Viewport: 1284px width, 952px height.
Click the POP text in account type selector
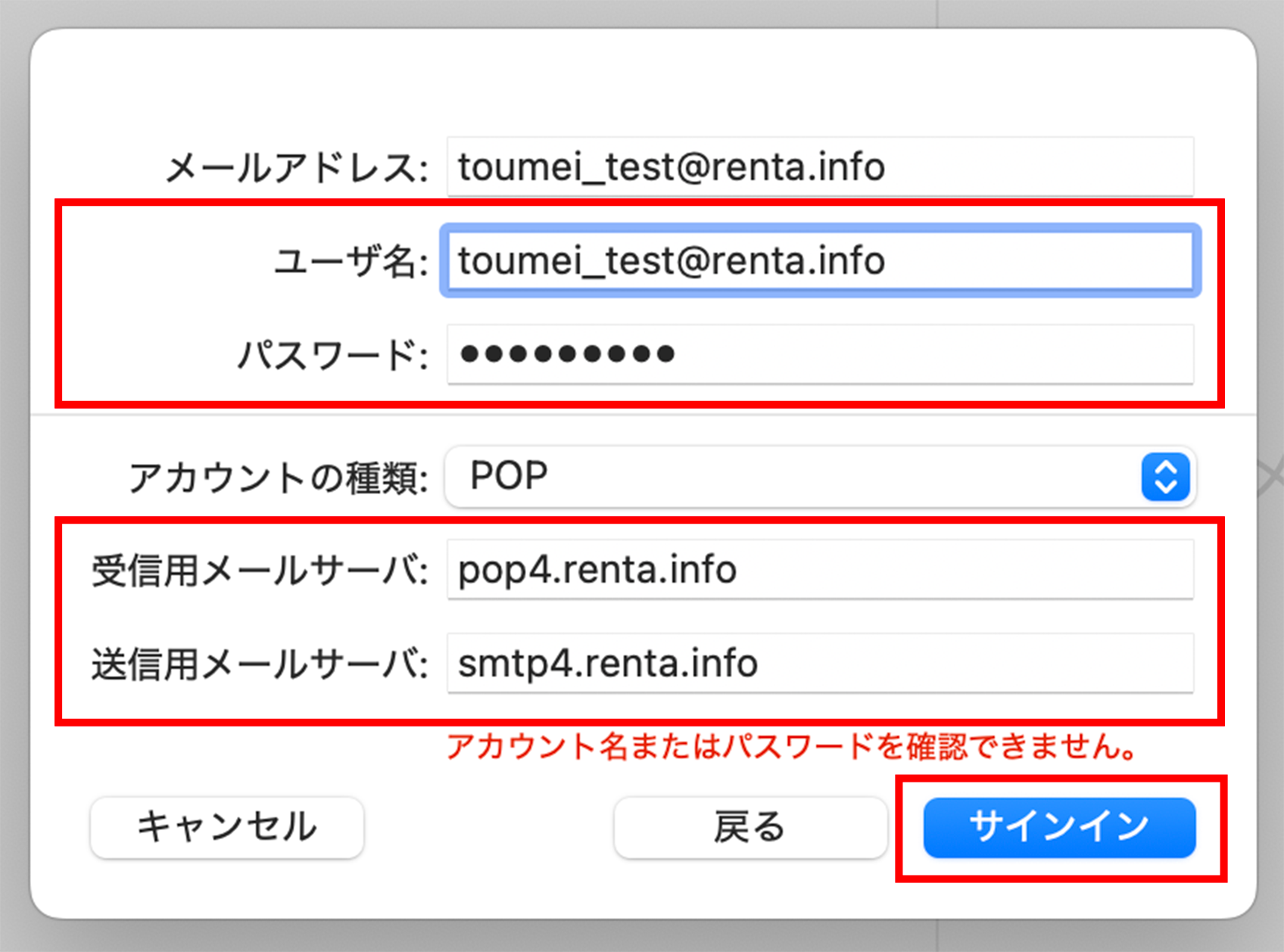coord(509,477)
